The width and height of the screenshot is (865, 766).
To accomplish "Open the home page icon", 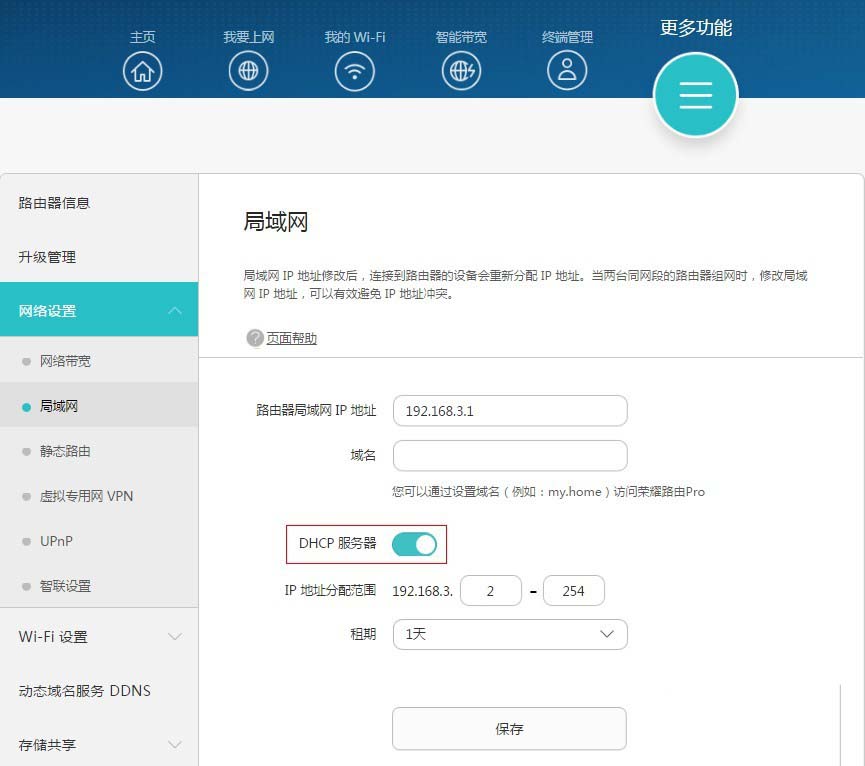I will pyautogui.click(x=142, y=71).
